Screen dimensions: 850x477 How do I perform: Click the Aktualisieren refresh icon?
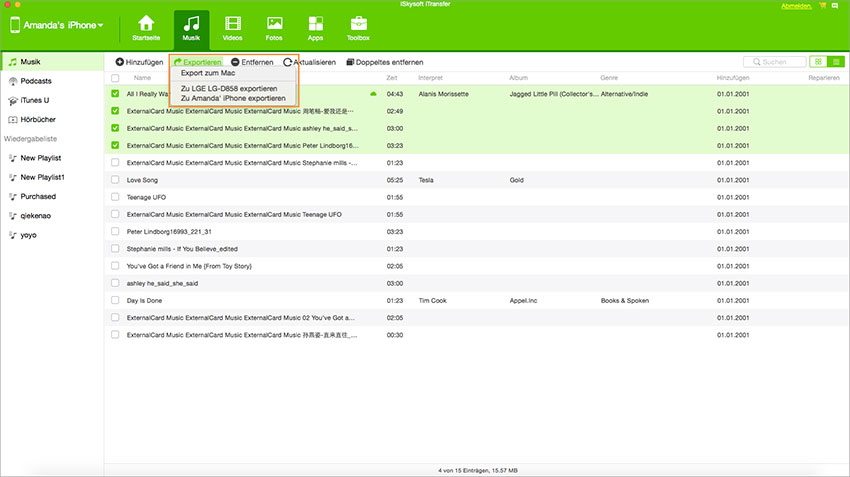[287, 62]
